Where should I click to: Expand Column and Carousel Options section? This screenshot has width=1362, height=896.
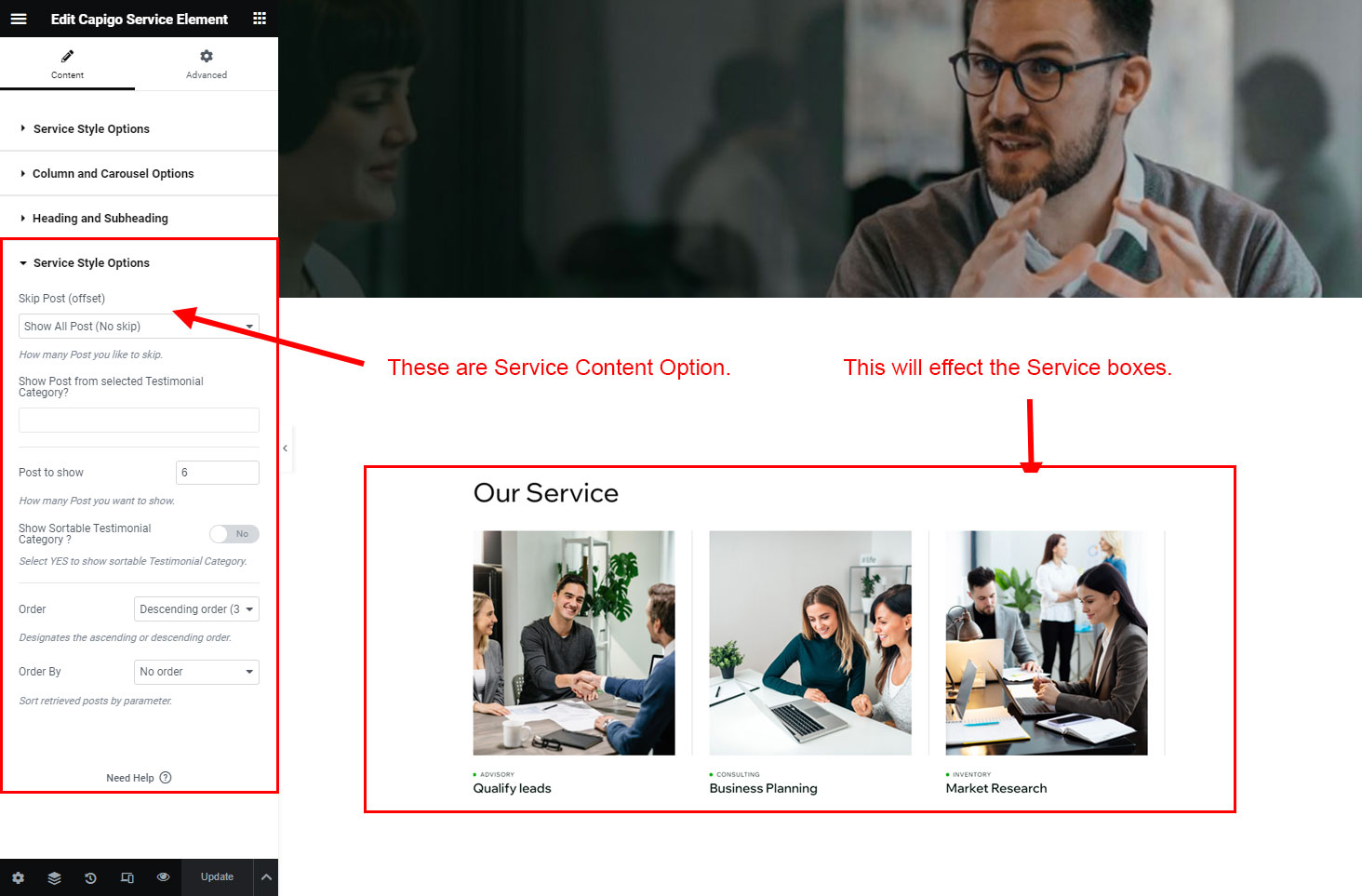coord(113,174)
